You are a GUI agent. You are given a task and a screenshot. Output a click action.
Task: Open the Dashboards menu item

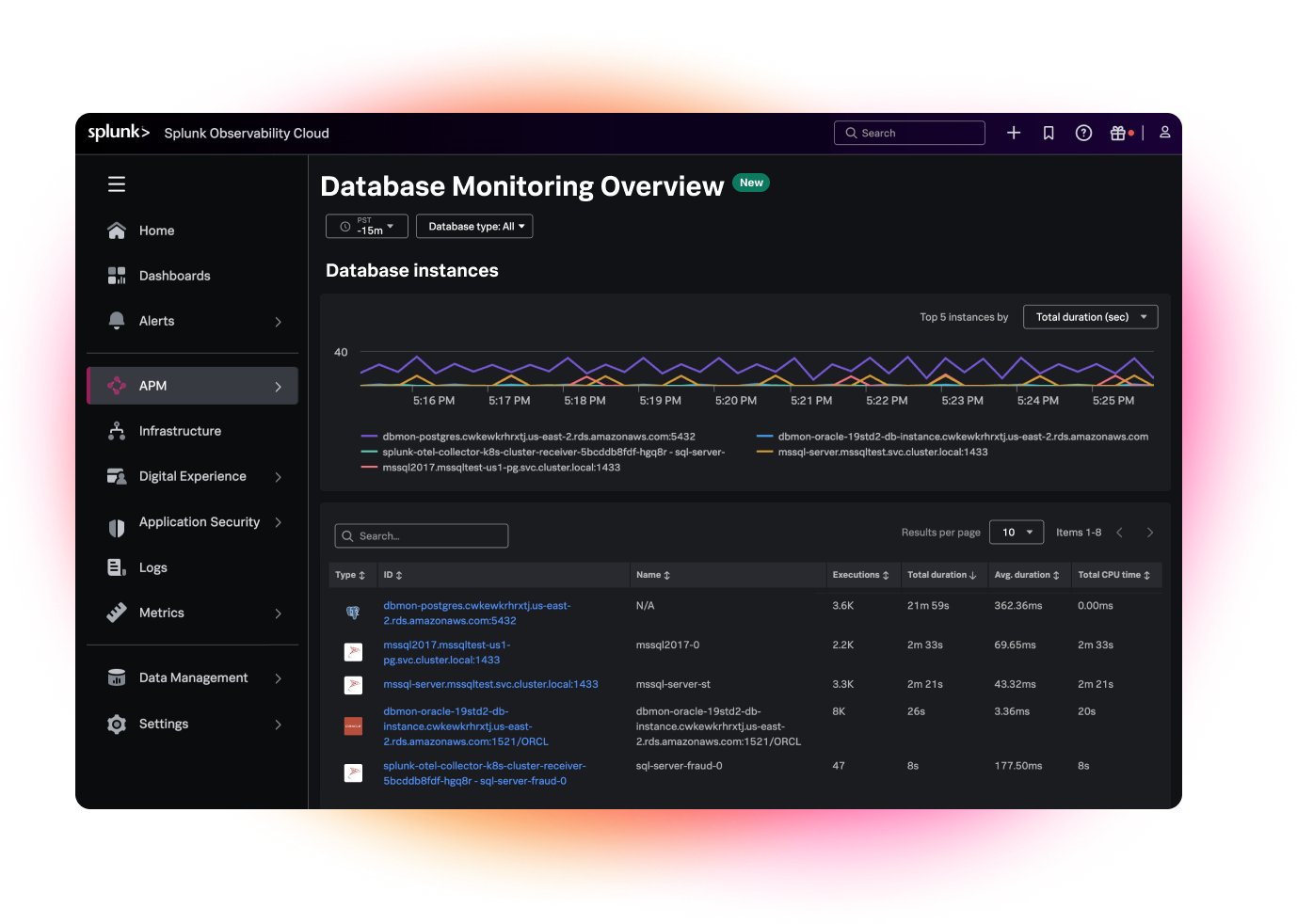click(174, 275)
